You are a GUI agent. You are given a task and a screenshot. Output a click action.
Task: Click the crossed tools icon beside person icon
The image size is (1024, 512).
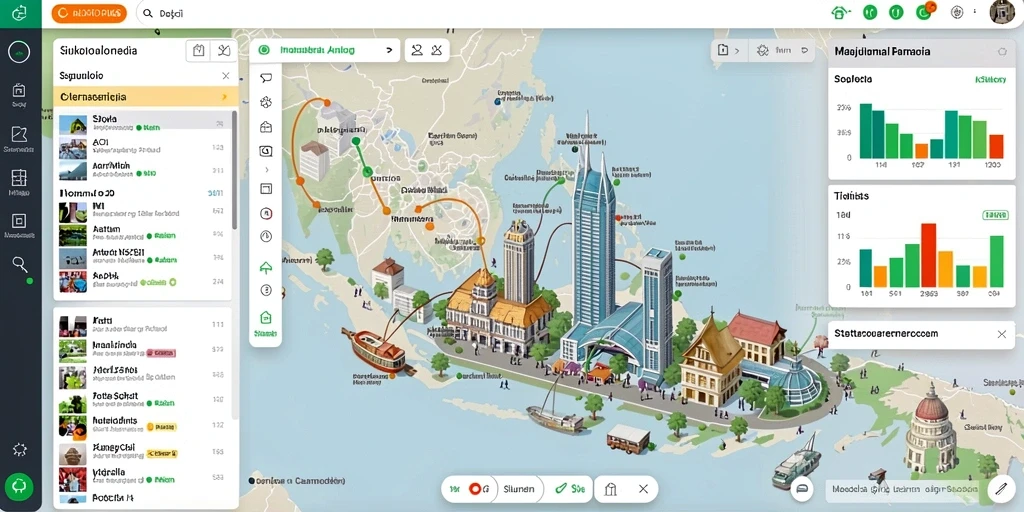coord(438,50)
